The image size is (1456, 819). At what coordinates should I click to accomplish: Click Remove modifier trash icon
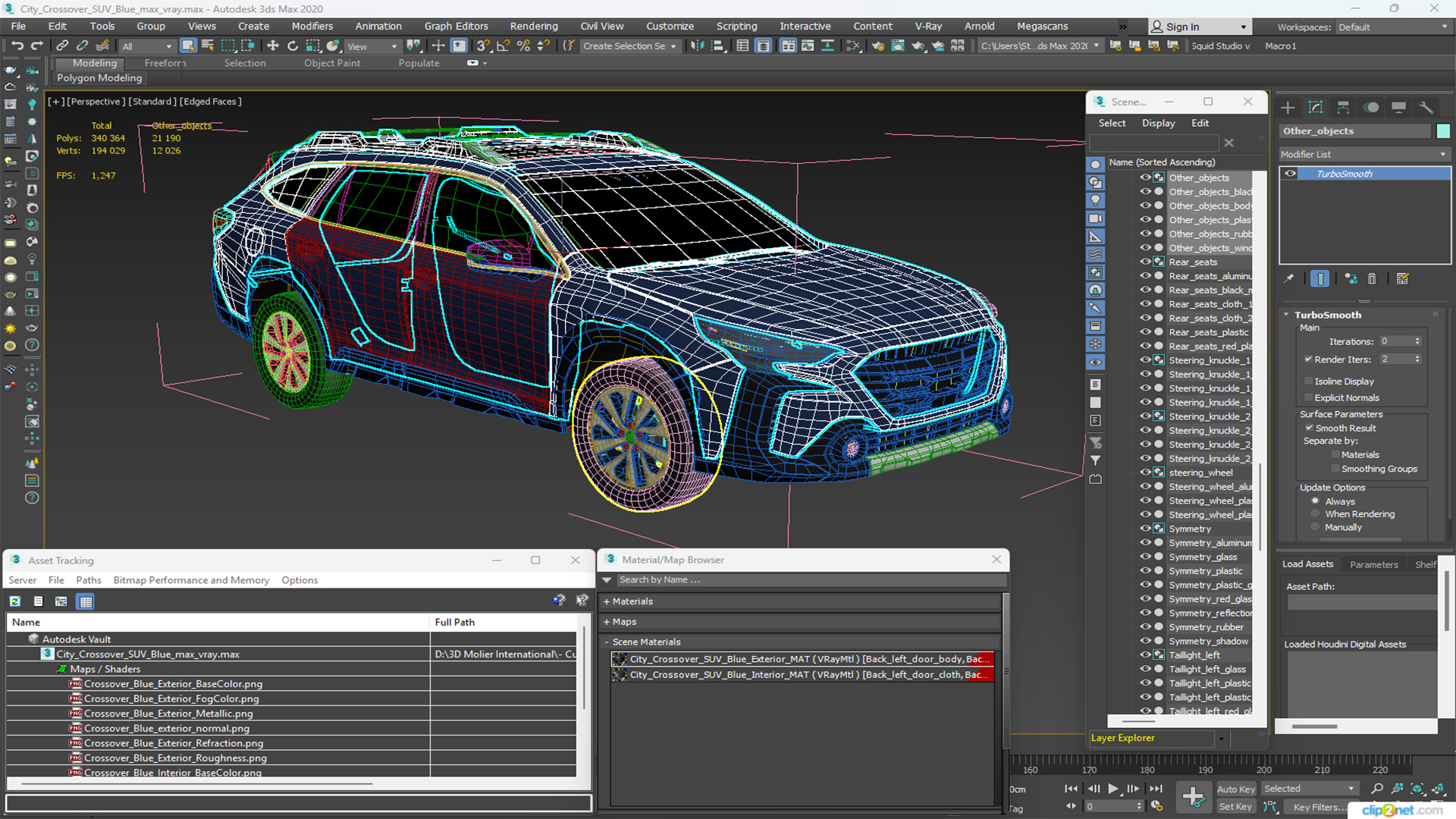coord(1372,279)
